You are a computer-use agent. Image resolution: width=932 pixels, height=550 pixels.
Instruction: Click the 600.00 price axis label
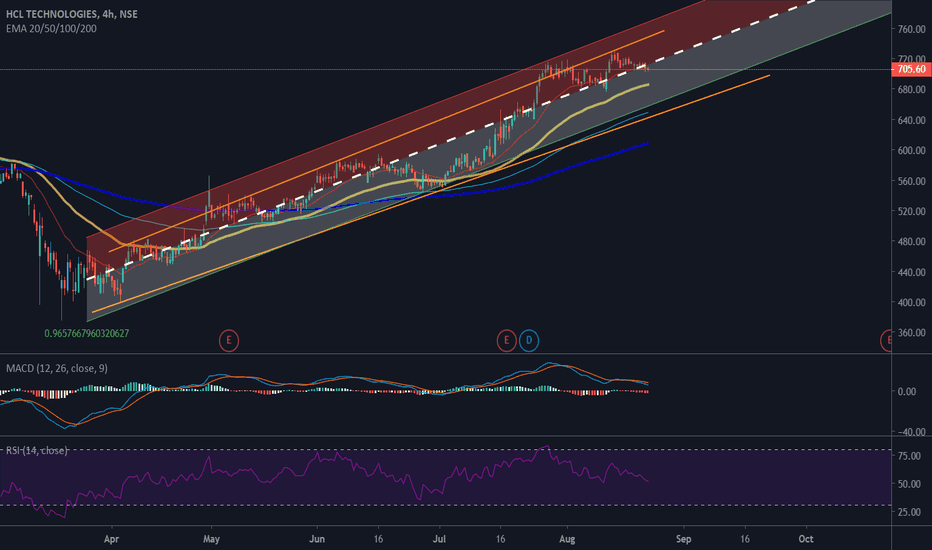(912, 150)
